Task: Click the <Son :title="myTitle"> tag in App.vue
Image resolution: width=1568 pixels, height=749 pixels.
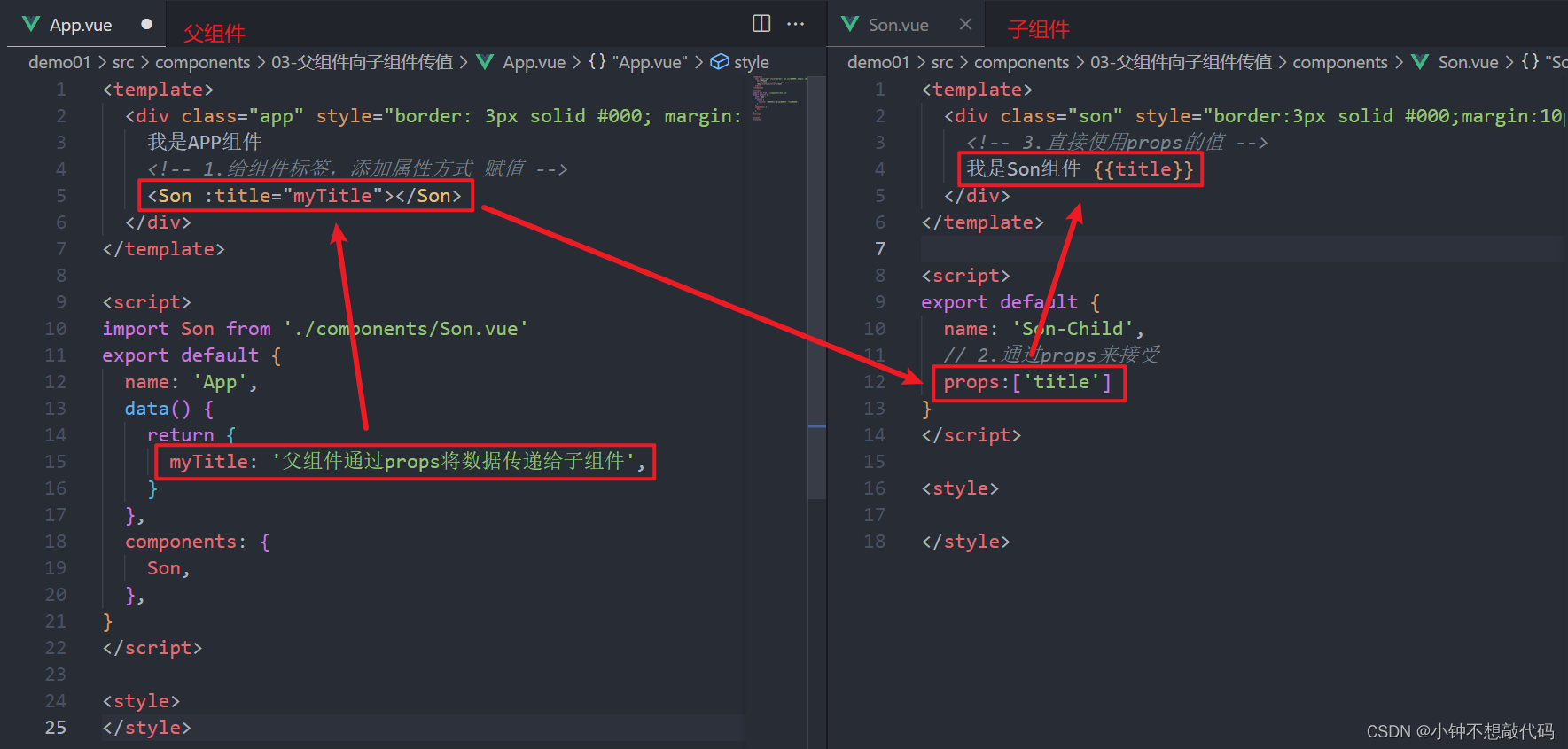Action: coord(305,195)
